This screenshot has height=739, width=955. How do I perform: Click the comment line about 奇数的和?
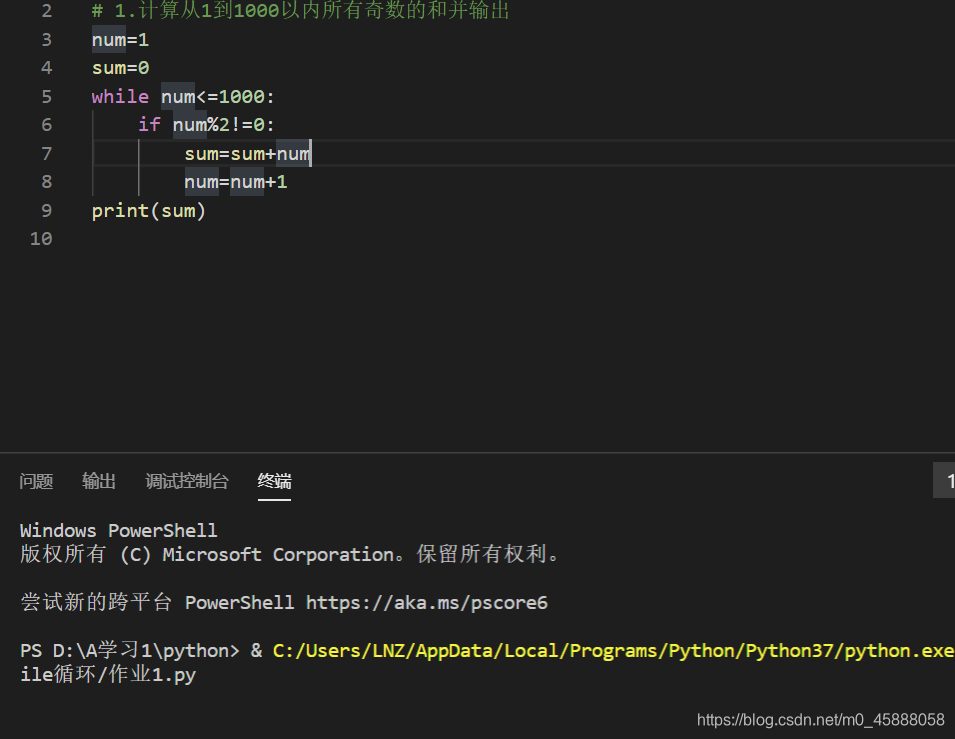click(300, 11)
